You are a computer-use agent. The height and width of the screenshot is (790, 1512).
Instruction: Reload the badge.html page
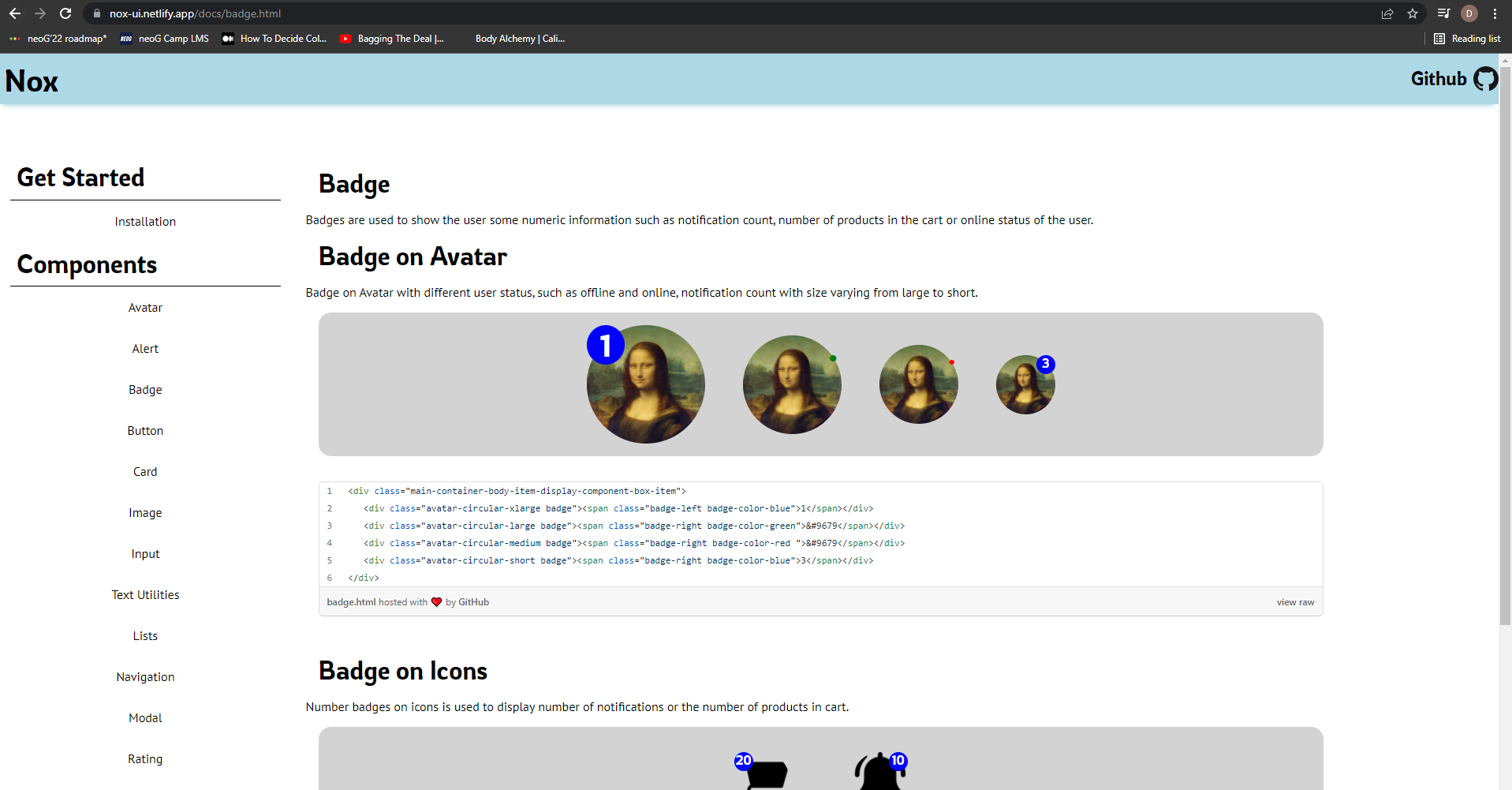65,13
